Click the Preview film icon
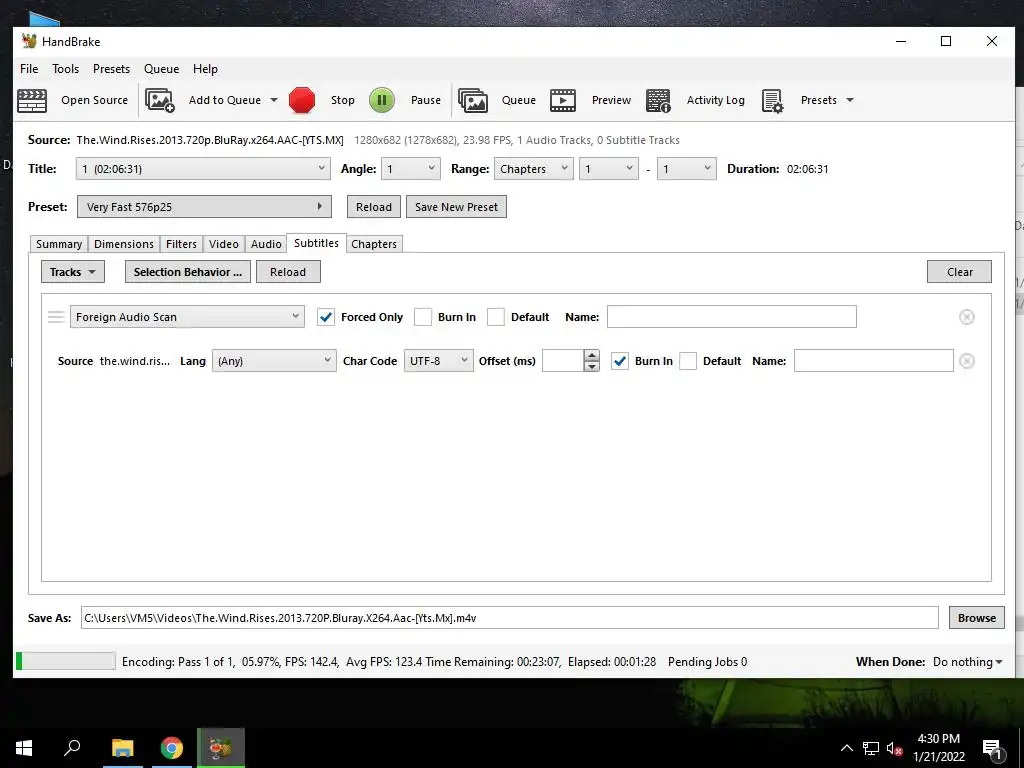The image size is (1024, 768). click(563, 101)
